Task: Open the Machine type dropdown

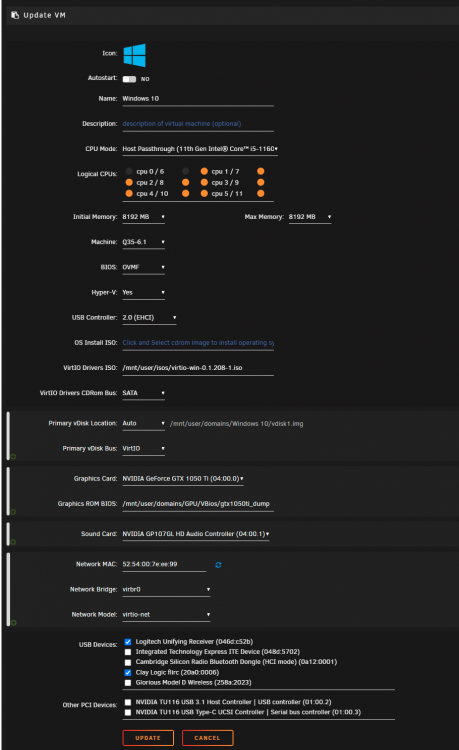Action: coord(143,243)
